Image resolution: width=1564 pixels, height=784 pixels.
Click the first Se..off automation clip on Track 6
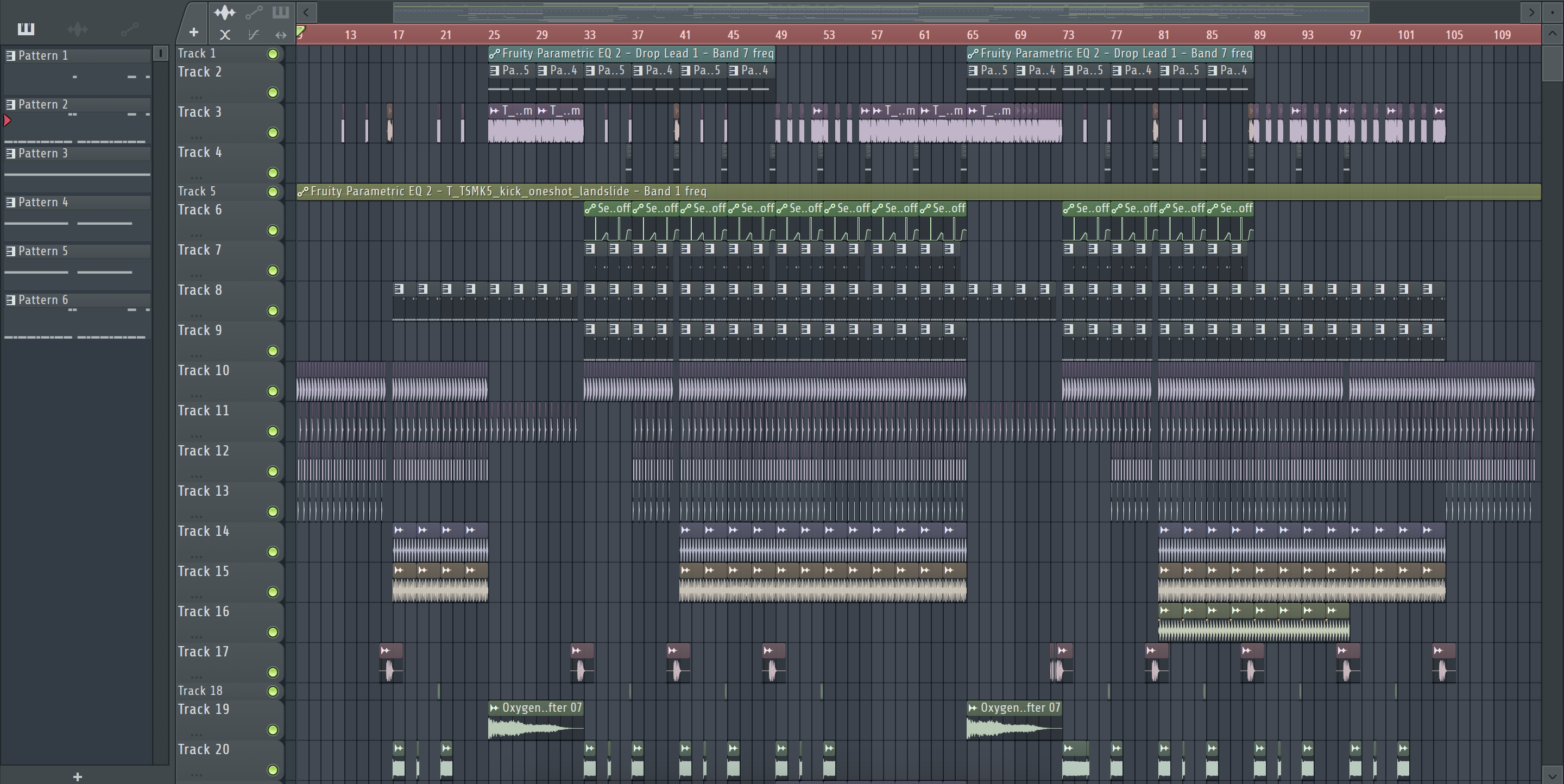point(607,221)
